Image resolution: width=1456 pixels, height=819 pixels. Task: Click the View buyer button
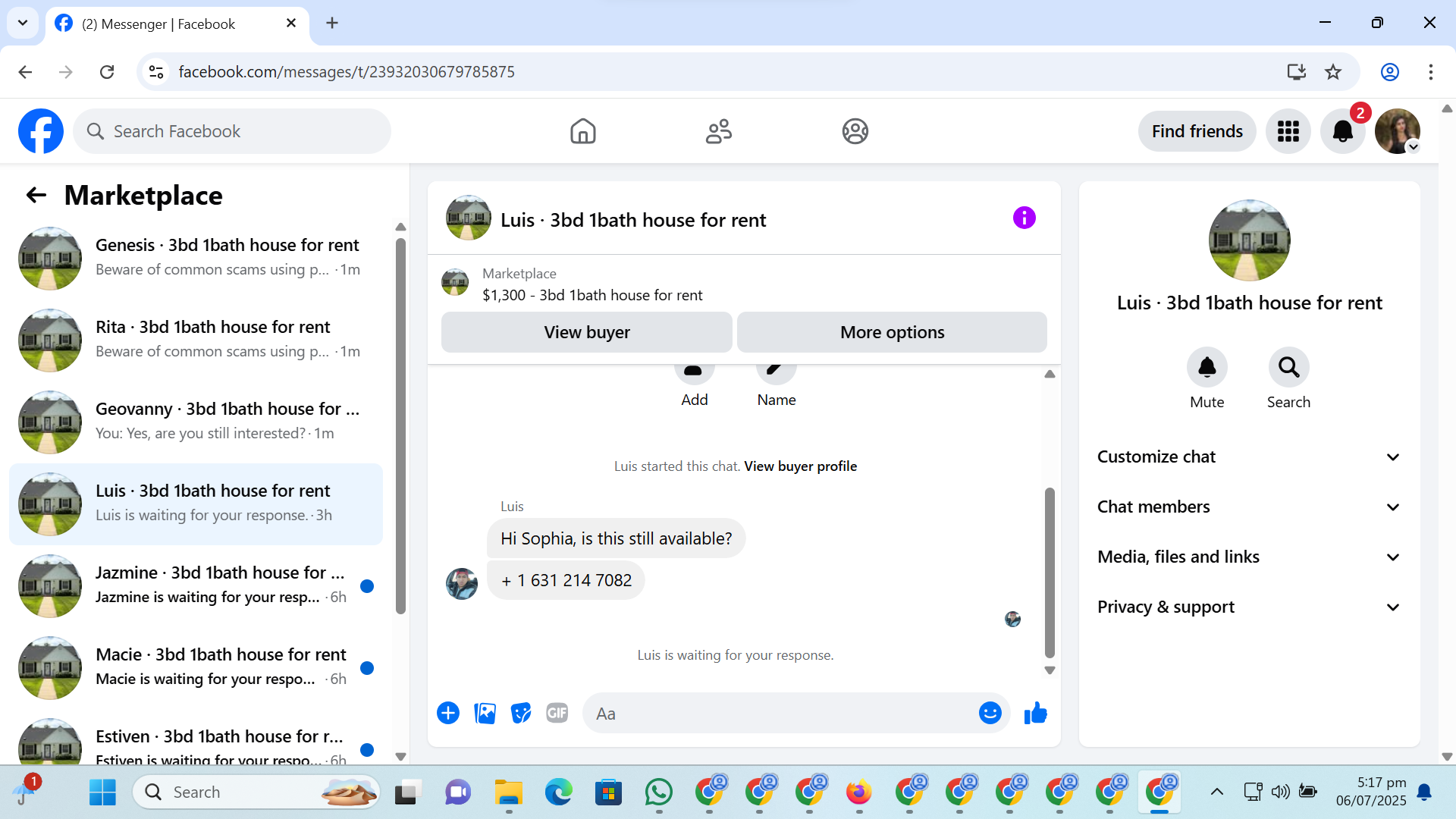point(586,332)
